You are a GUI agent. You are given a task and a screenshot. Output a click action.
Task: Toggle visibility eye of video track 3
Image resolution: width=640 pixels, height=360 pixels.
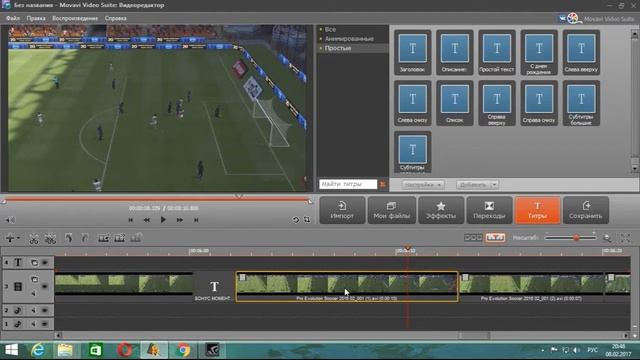click(45, 287)
